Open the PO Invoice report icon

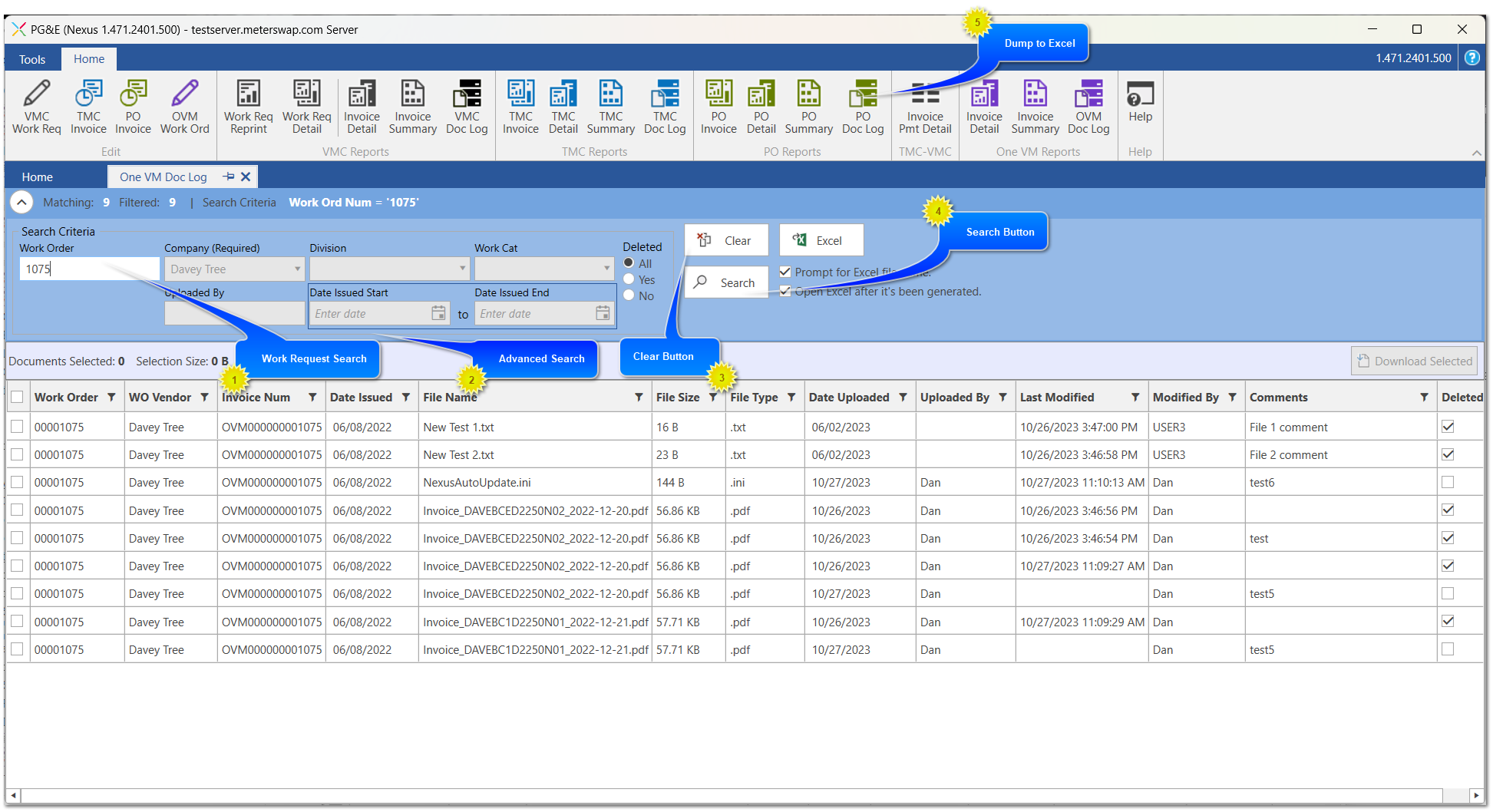pos(718,107)
